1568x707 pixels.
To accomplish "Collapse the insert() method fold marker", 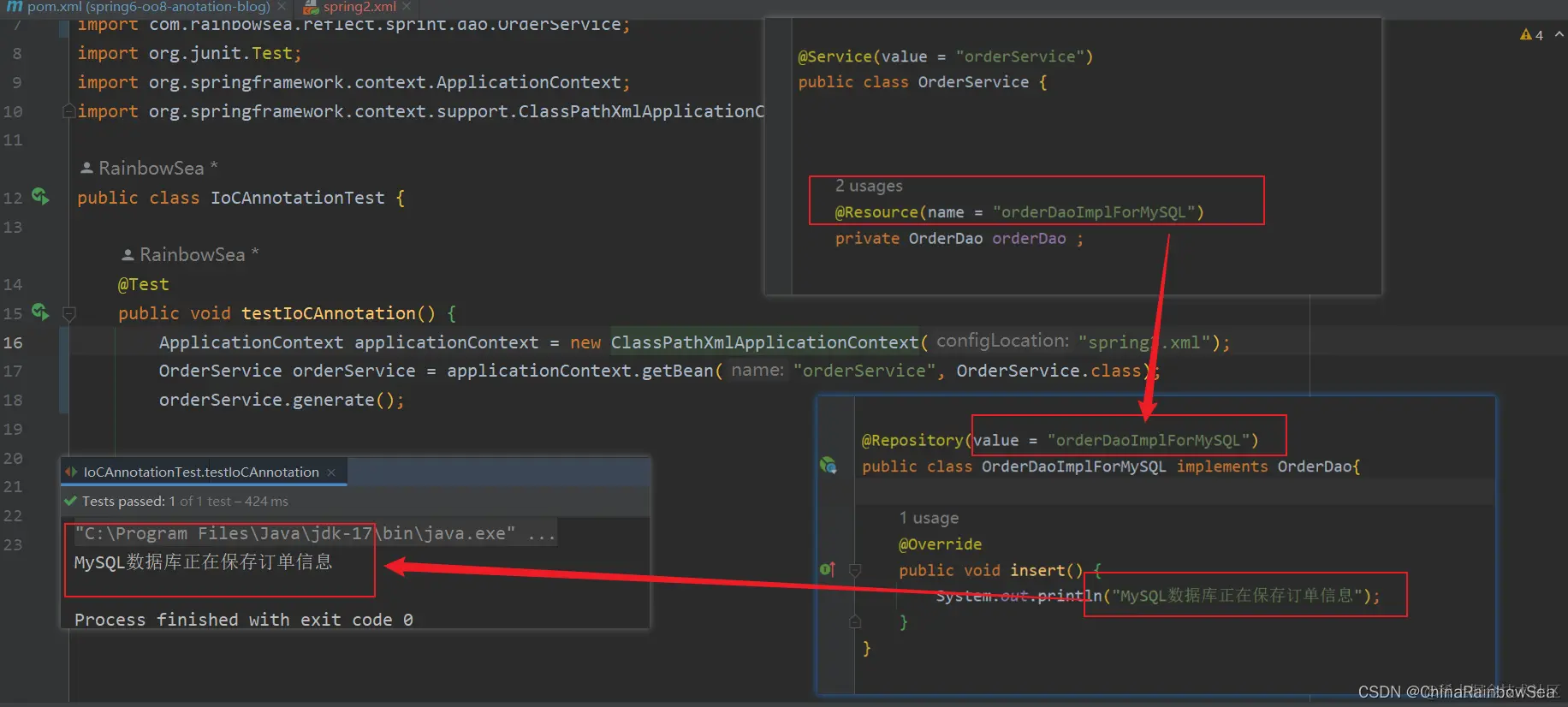I will coord(854,570).
